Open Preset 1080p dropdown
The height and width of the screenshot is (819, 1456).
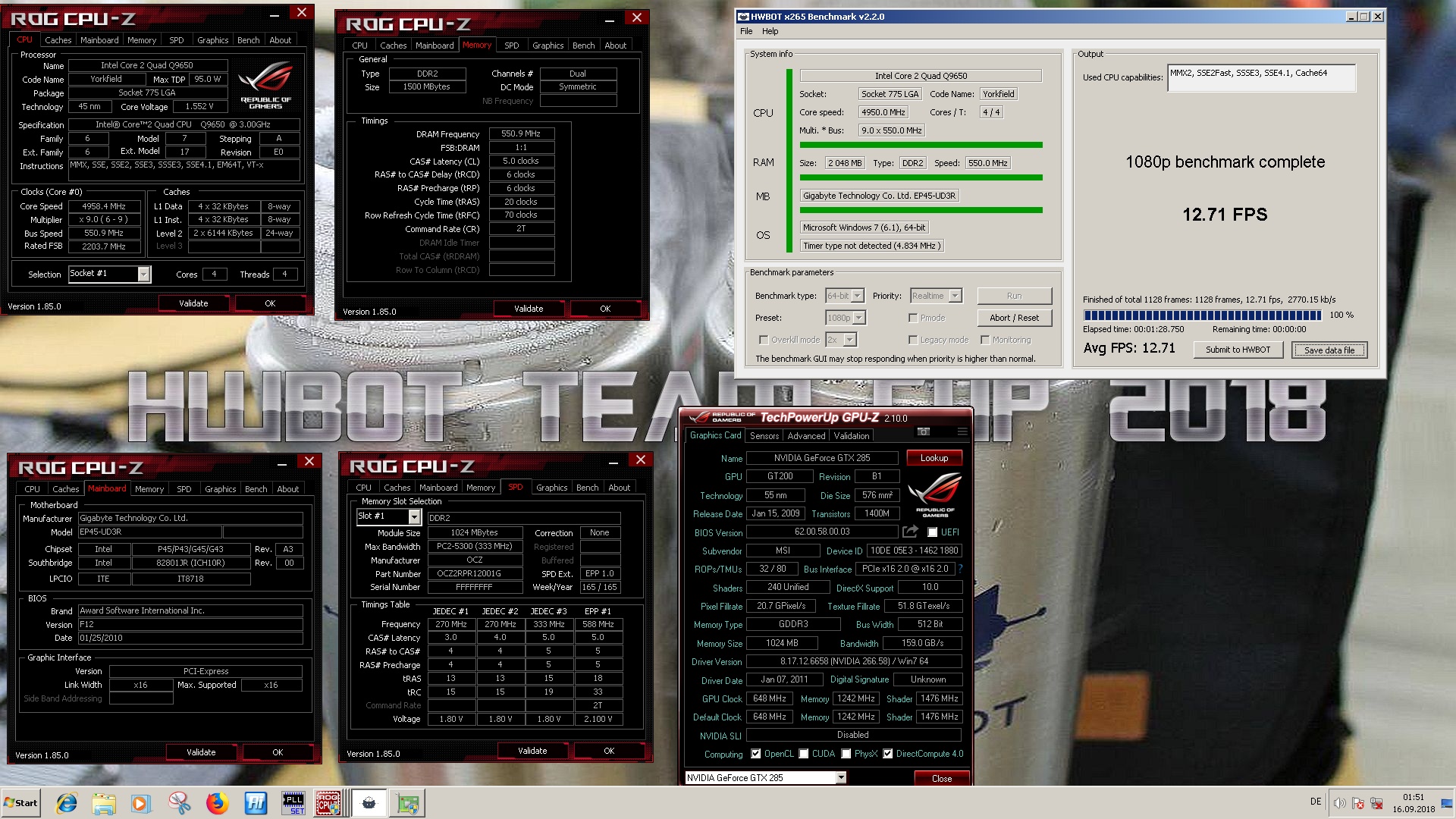point(846,318)
